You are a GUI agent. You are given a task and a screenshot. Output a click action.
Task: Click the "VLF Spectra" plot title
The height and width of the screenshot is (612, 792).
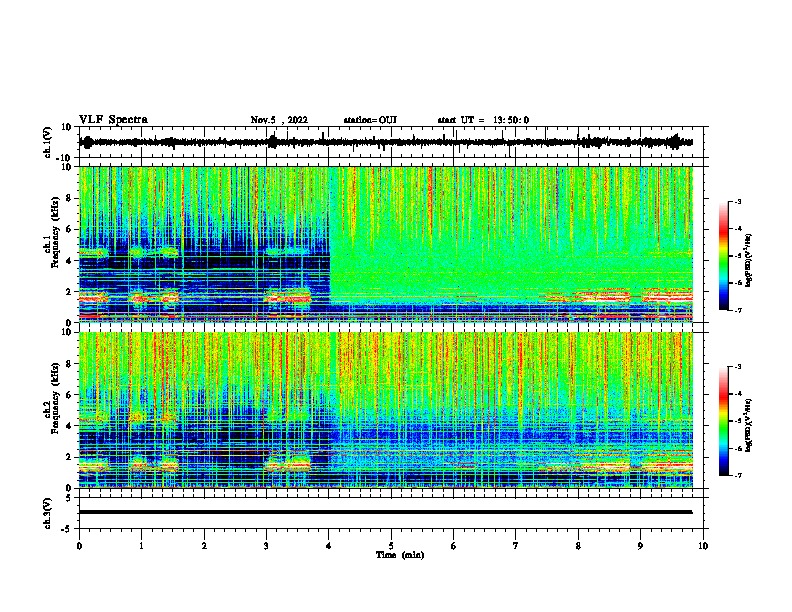(113, 120)
